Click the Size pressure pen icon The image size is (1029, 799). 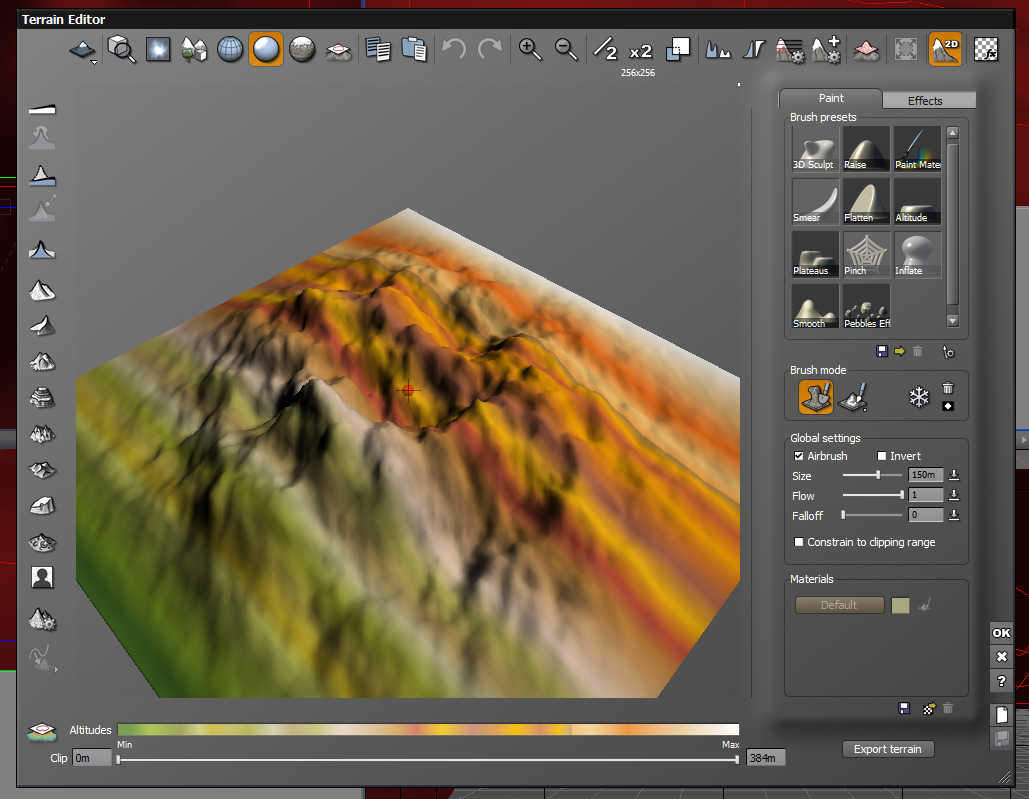(x=954, y=475)
